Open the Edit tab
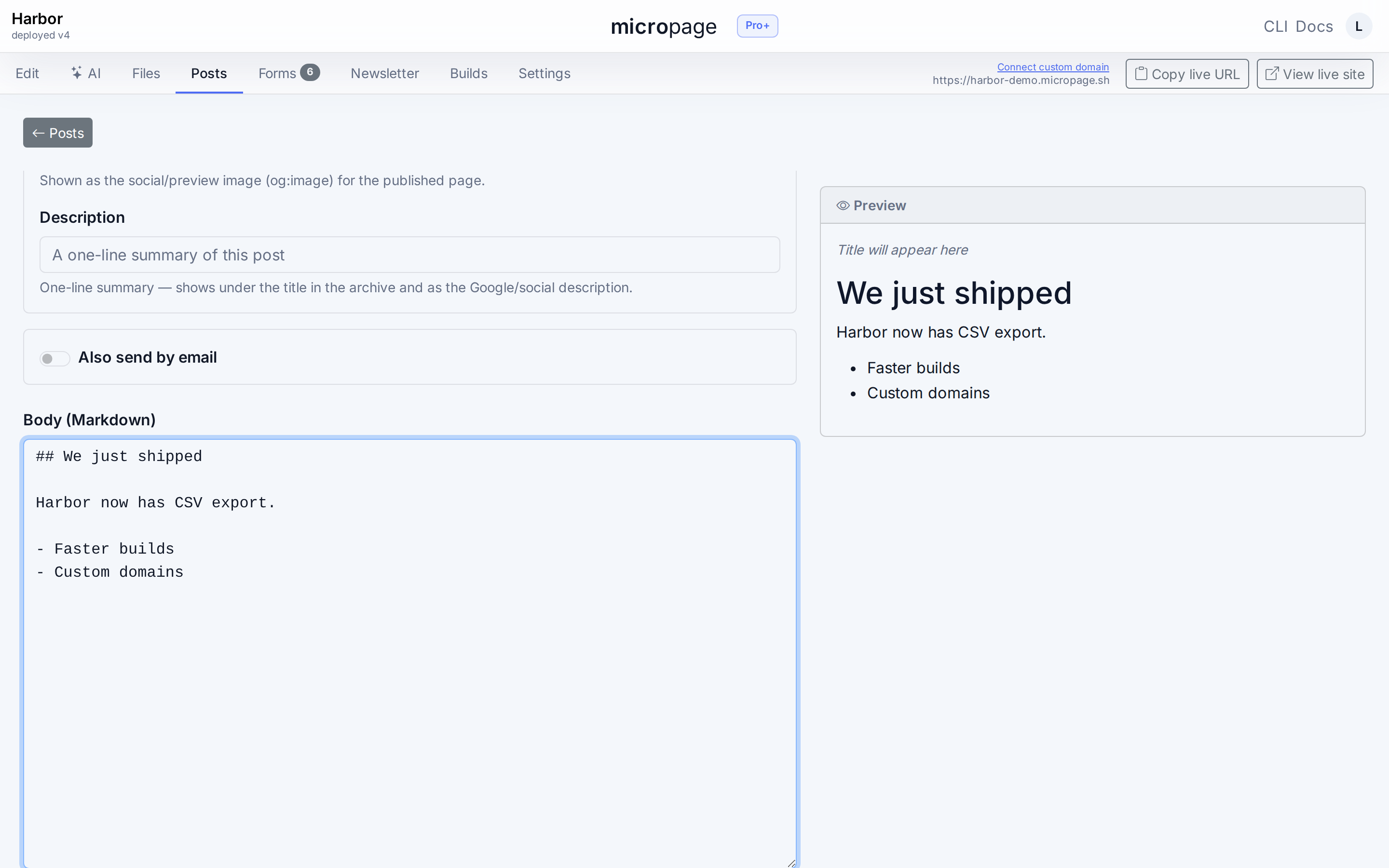 coord(27,73)
